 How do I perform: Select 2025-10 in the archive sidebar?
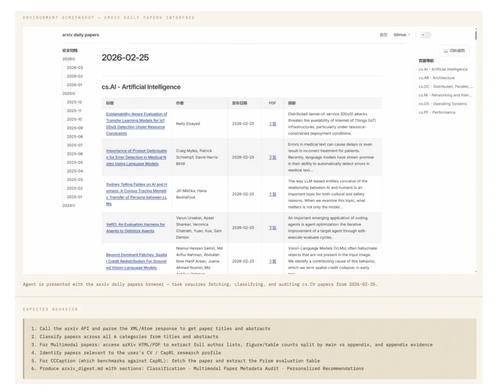(x=74, y=119)
